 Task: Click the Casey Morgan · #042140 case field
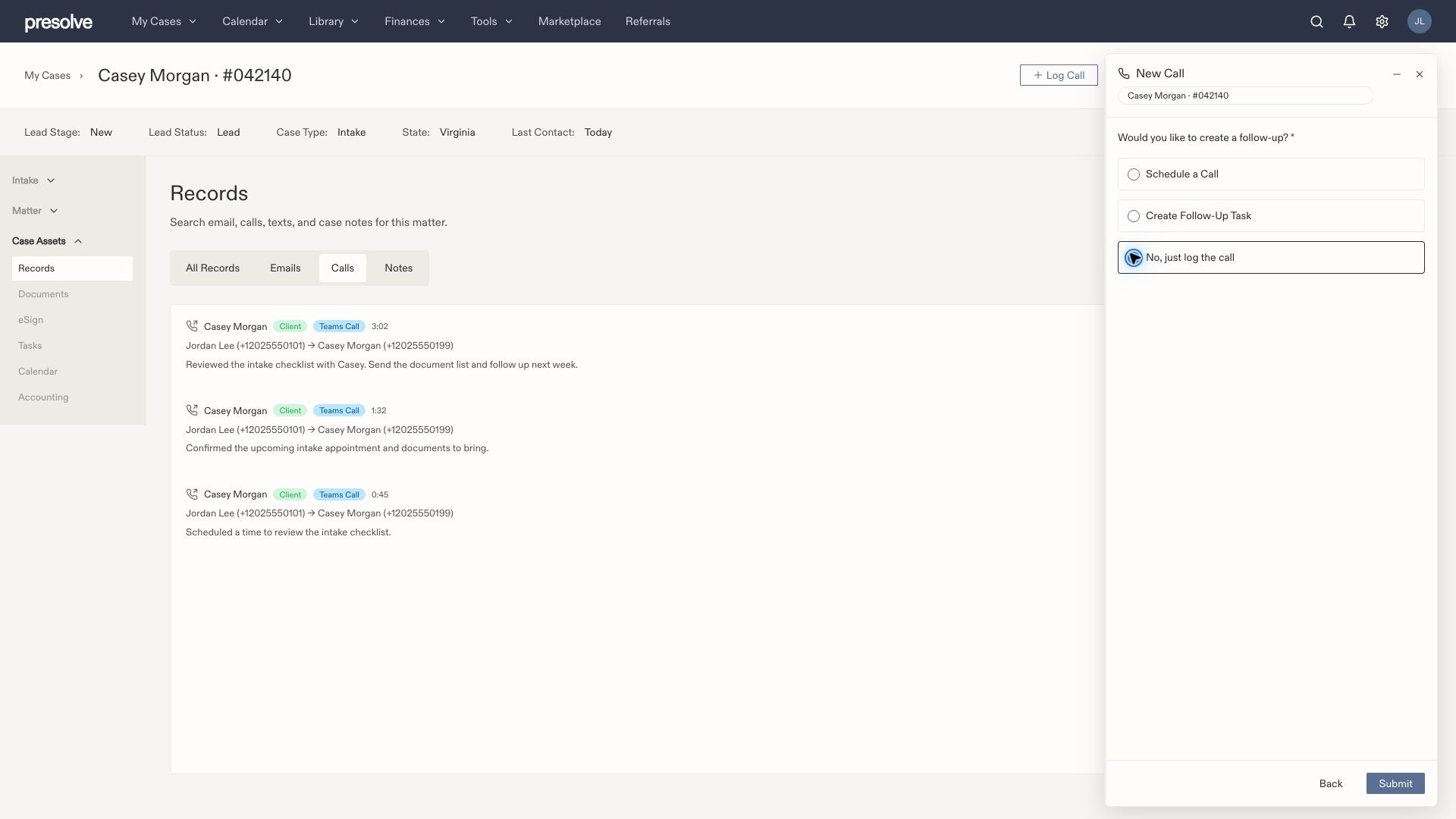coord(1245,96)
